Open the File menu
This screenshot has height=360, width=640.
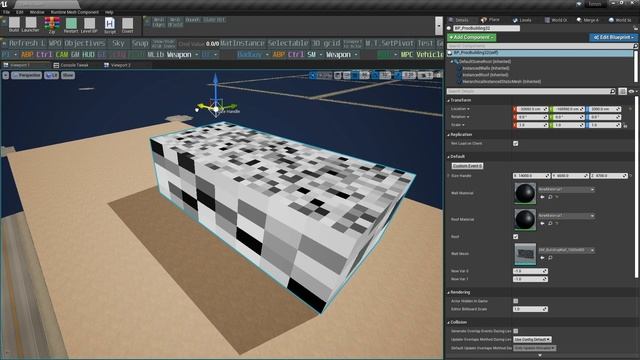point(7,12)
